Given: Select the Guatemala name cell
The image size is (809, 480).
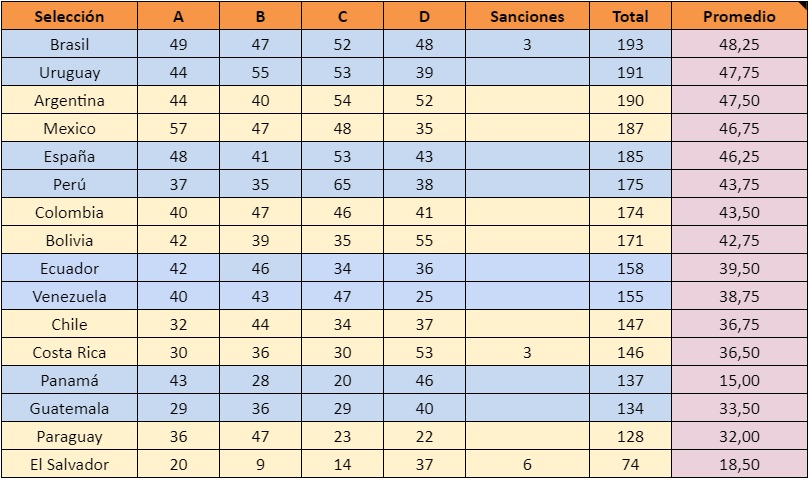Looking at the screenshot, I should click(69, 409).
